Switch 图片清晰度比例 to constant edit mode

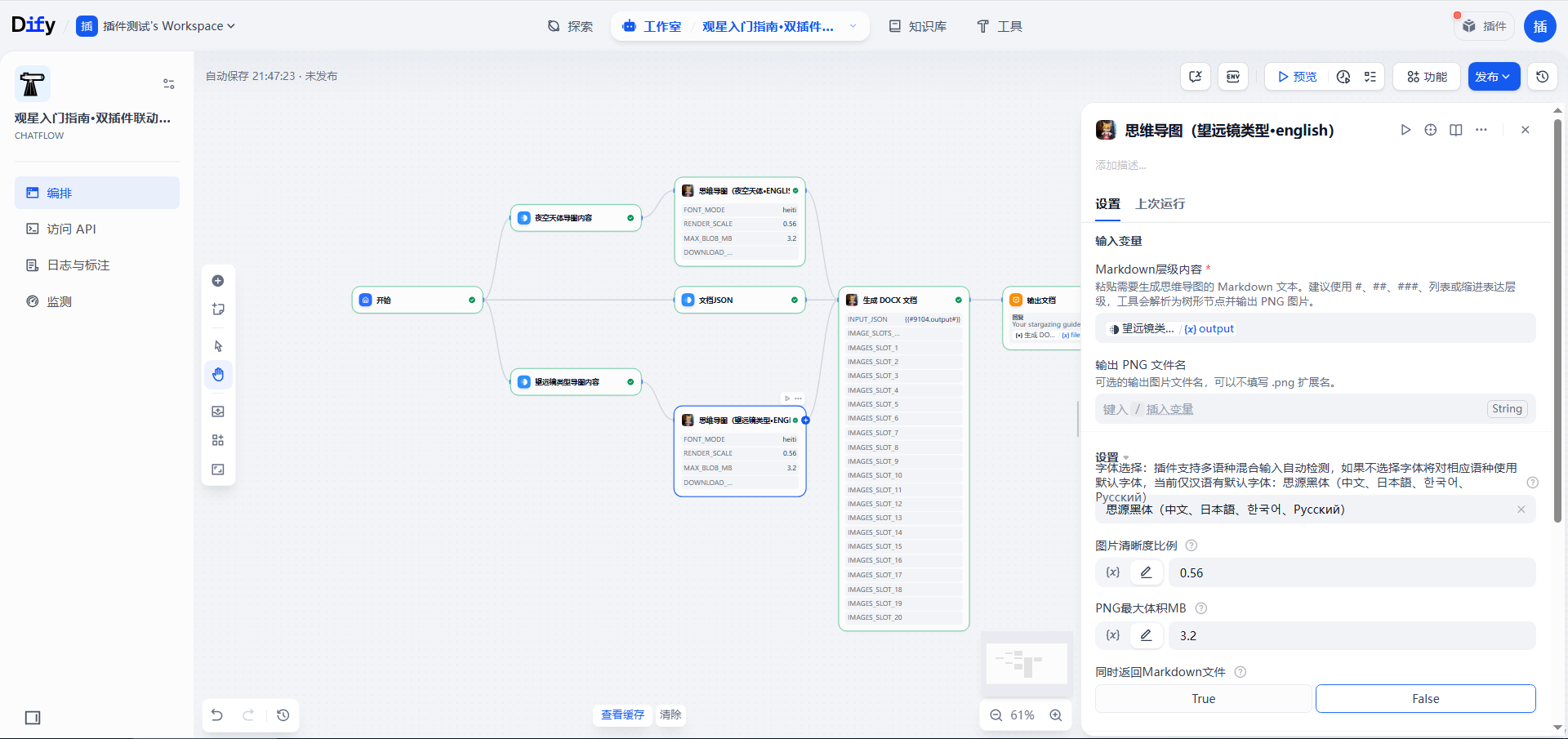tap(1147, 572)
